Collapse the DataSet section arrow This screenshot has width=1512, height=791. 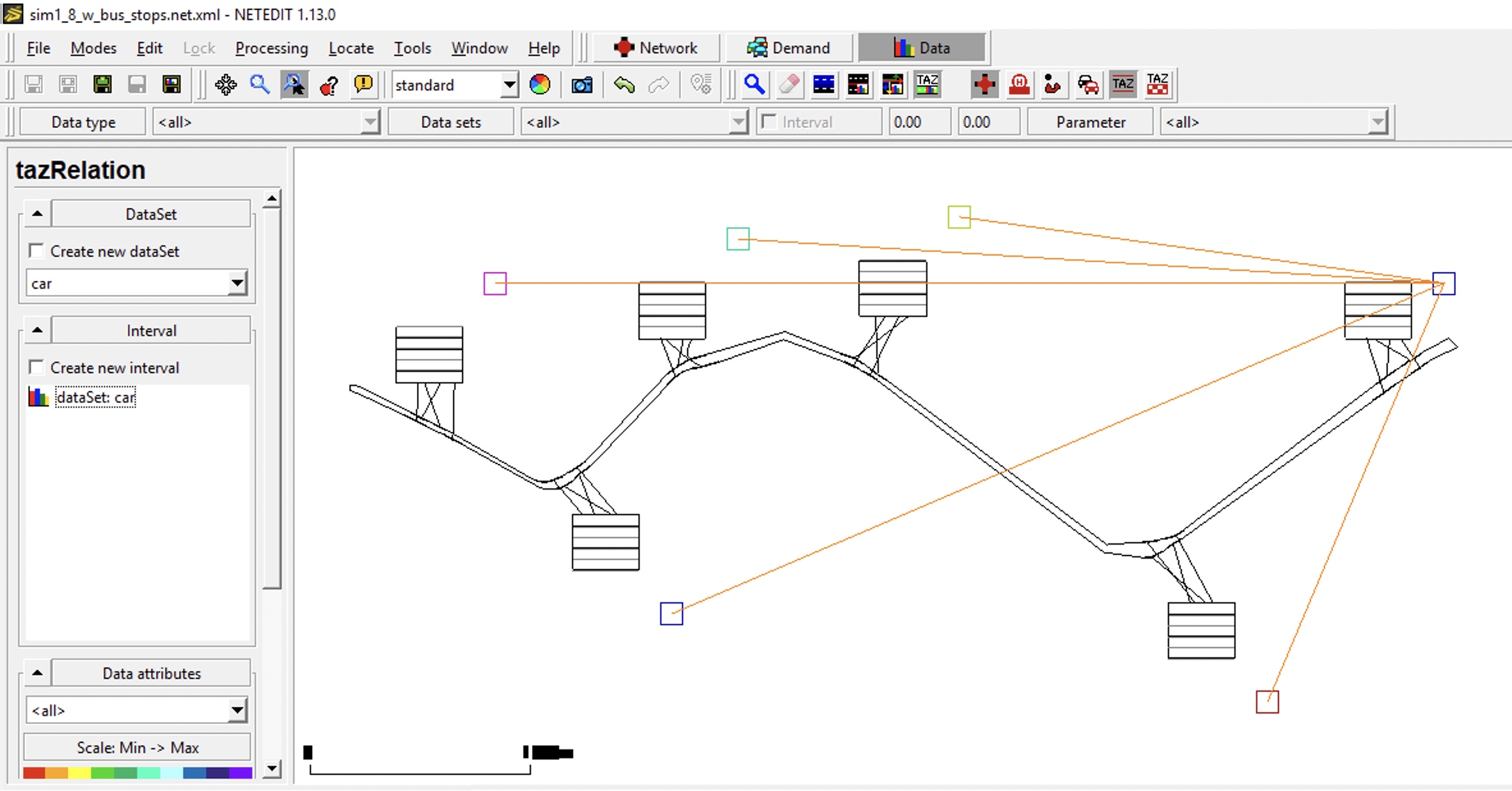(x=37, y=214)
